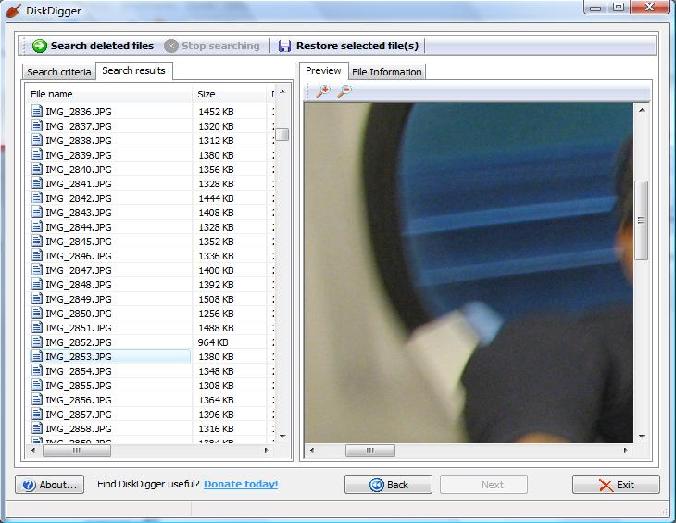Open the File Information tab
Viewport: 676px width, 523px height.
pyautogui.click(x=387, y=72)
